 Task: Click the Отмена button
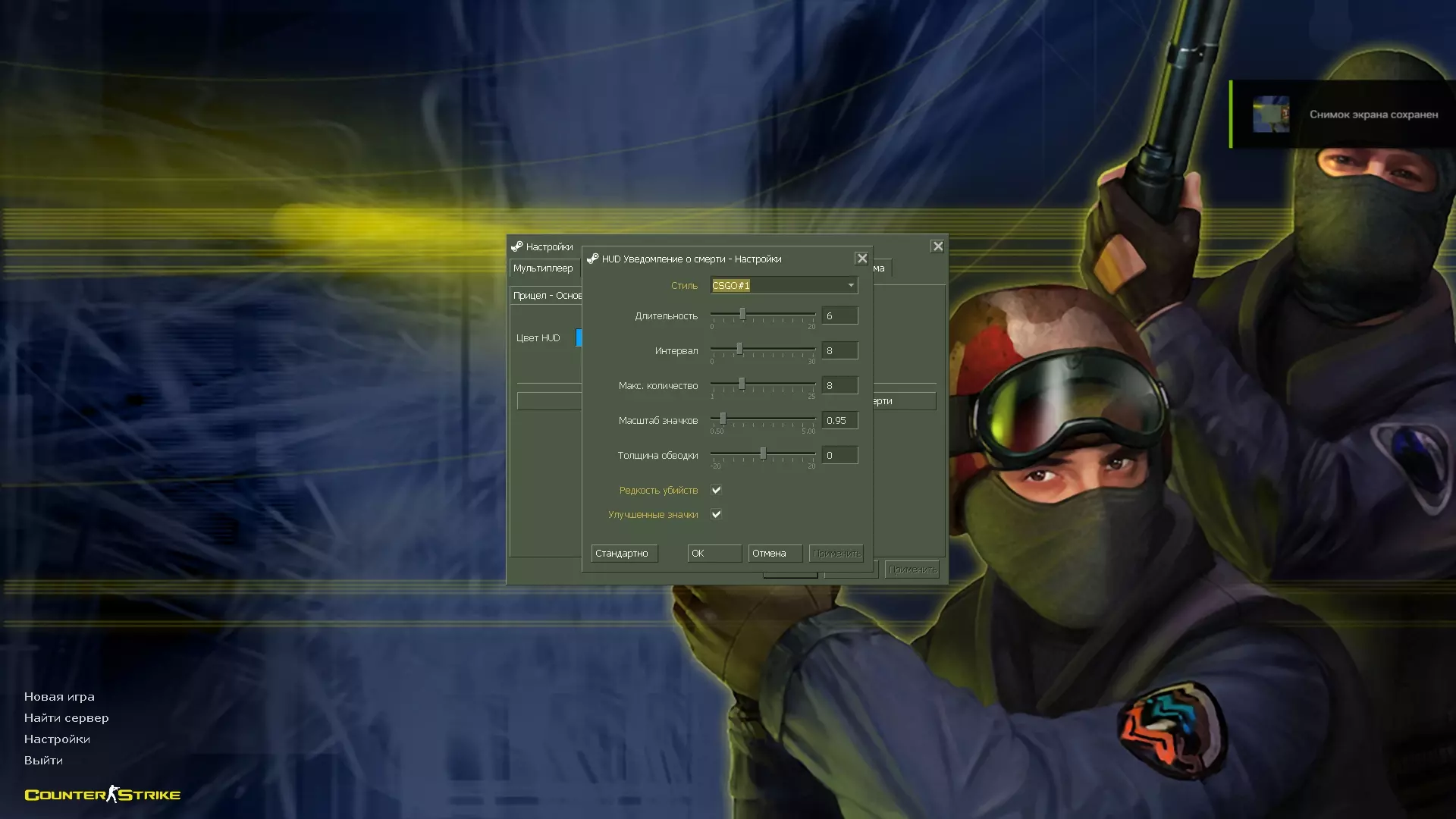[x=774, y=554]
